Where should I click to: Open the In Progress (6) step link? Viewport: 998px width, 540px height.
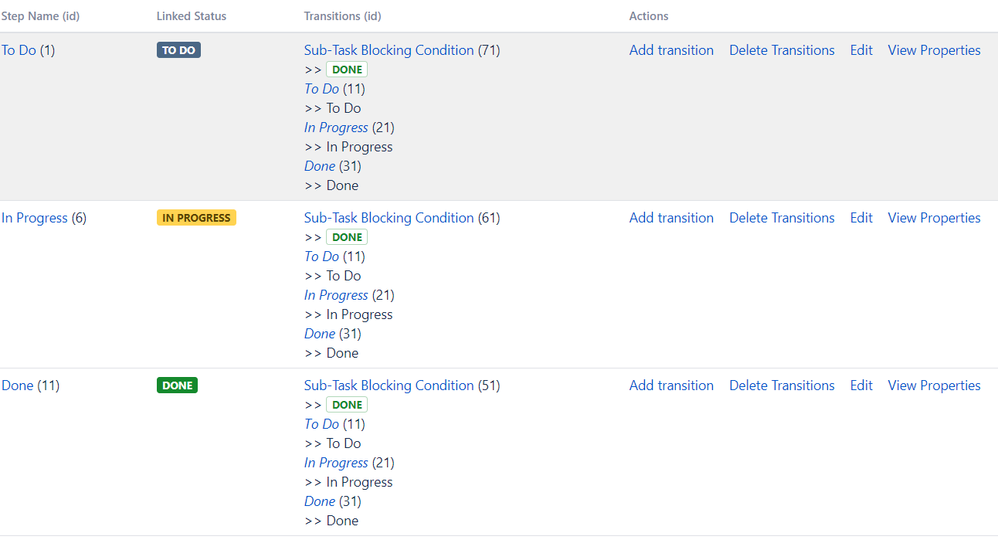pos(34,218)
